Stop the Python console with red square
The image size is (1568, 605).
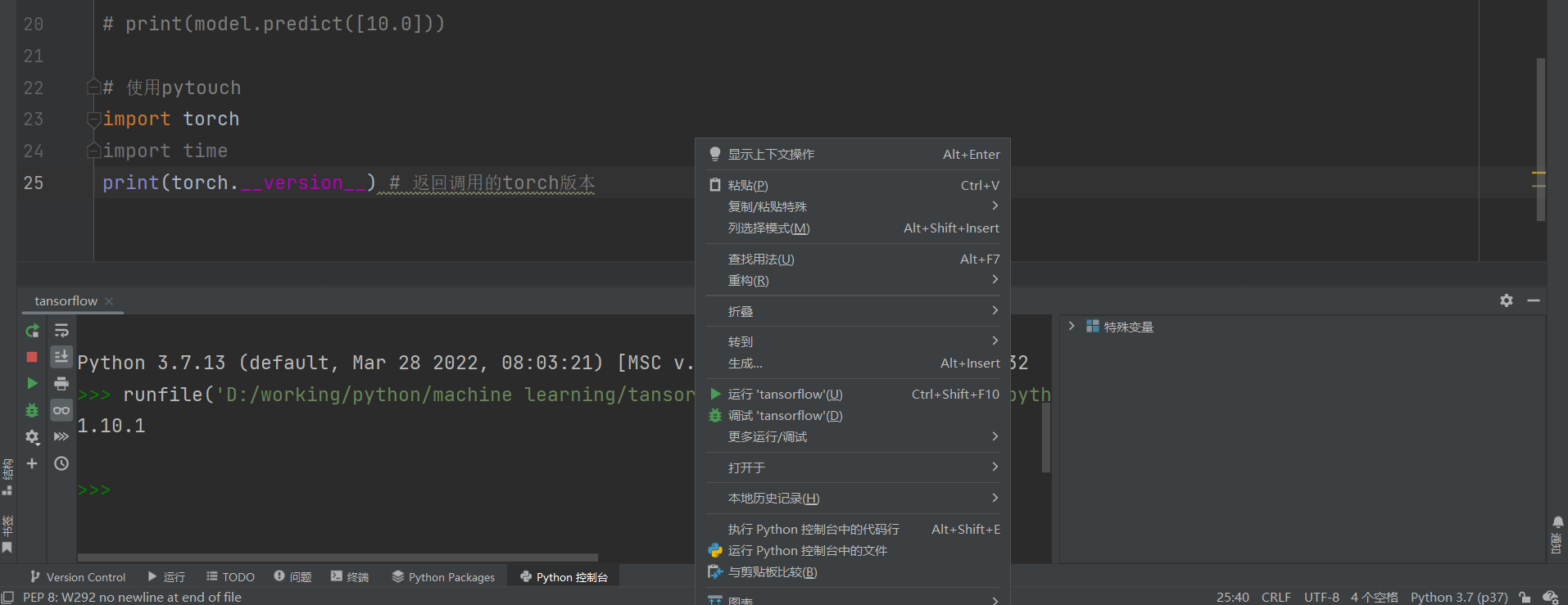pos(32,357)
